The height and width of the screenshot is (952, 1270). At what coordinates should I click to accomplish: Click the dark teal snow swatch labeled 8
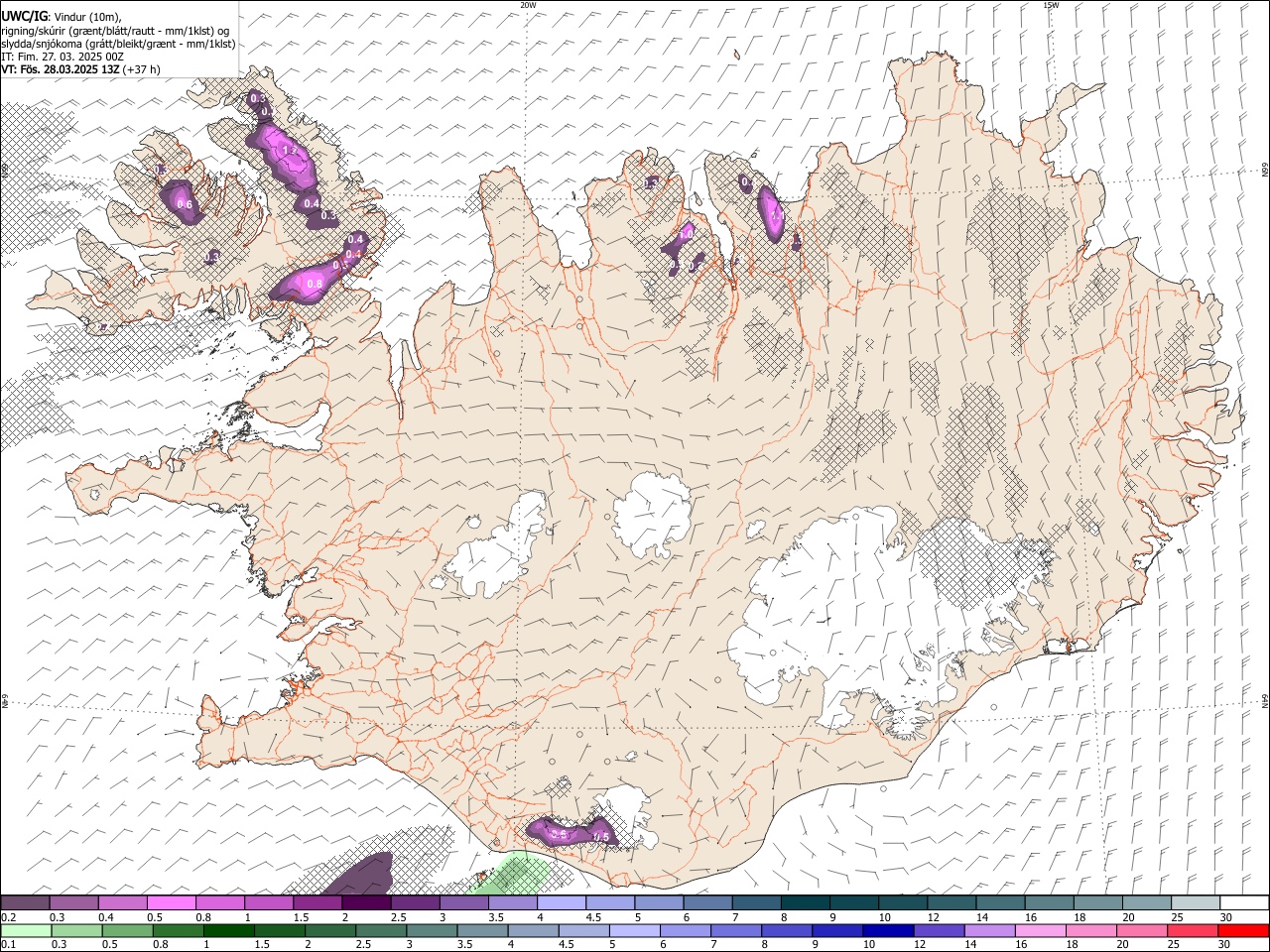click(805, 903)
